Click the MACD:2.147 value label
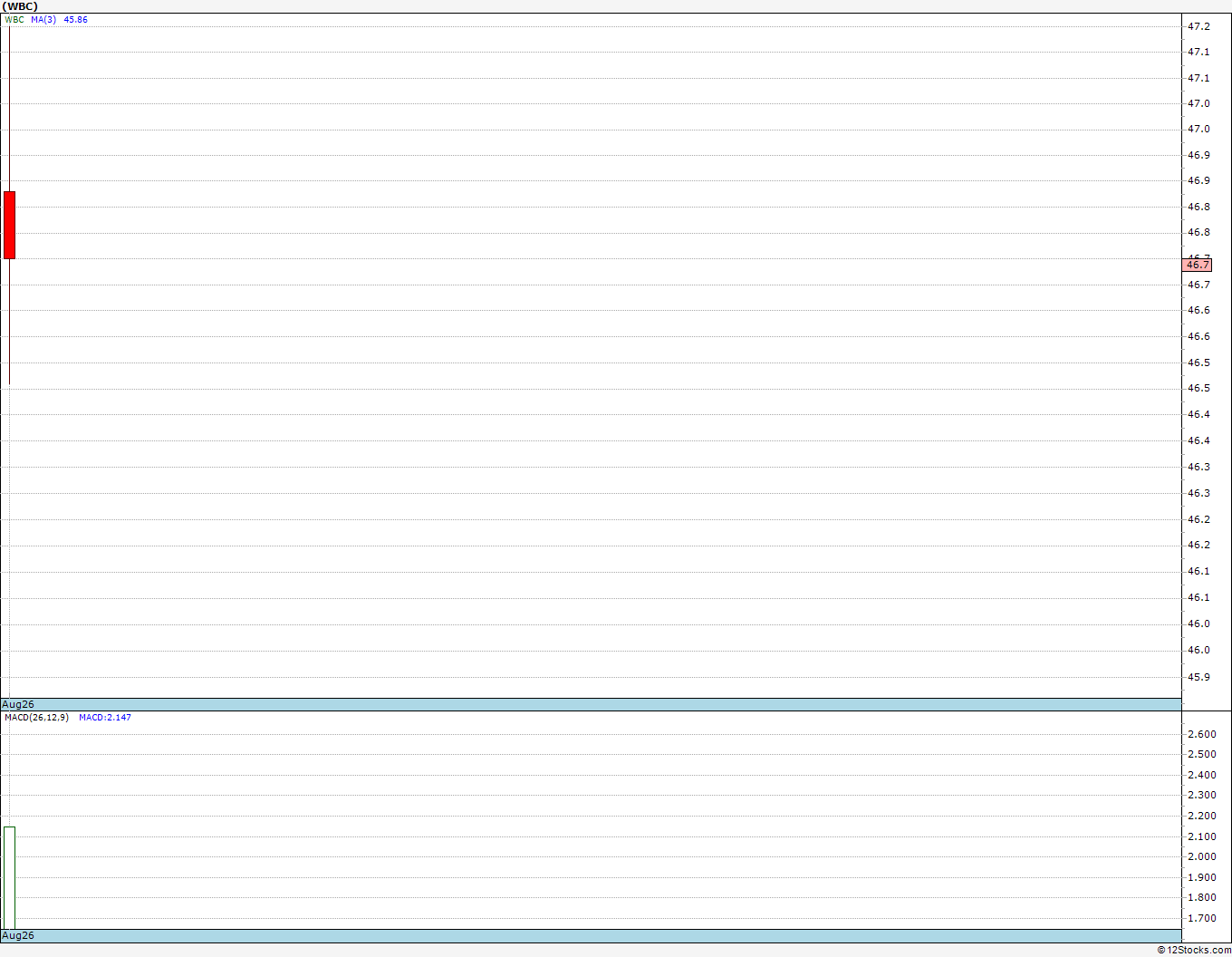The height and width of the screenshot is (957, 1232). click(x=105, y=718)
